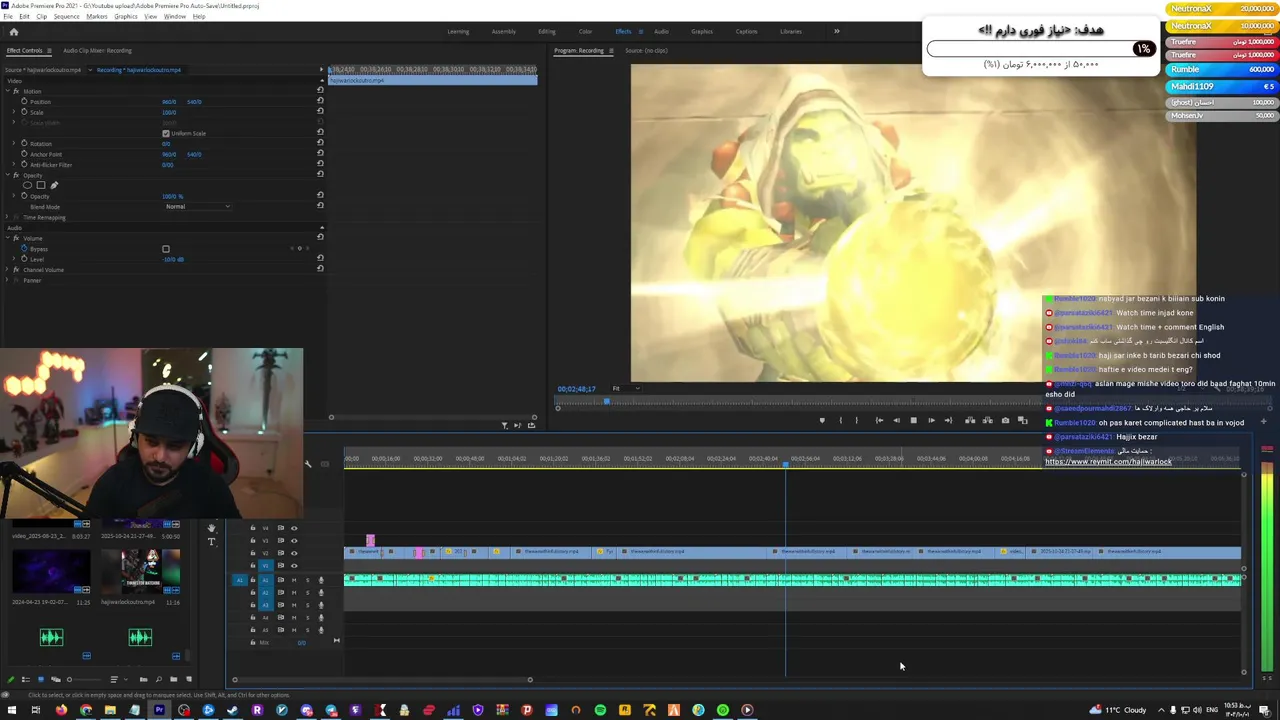Hide track V4 with eye toggle
This screenshot has width=1280, height=720.
[x=294, y=528]
